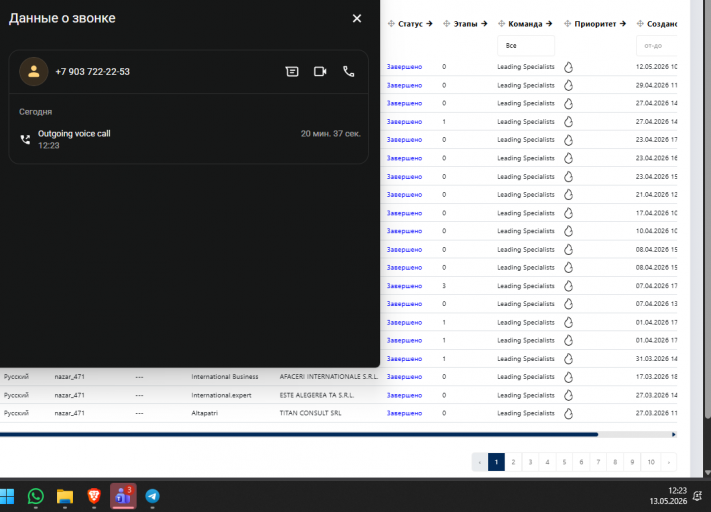The image size is (711, 512).
Task: Click the arrow next to Приоритет header
Action: tap(623, 24)
